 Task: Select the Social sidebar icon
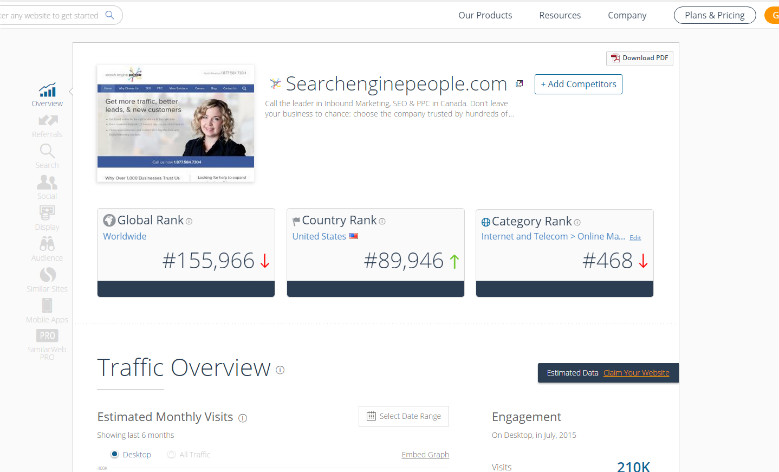pos(47,186)
